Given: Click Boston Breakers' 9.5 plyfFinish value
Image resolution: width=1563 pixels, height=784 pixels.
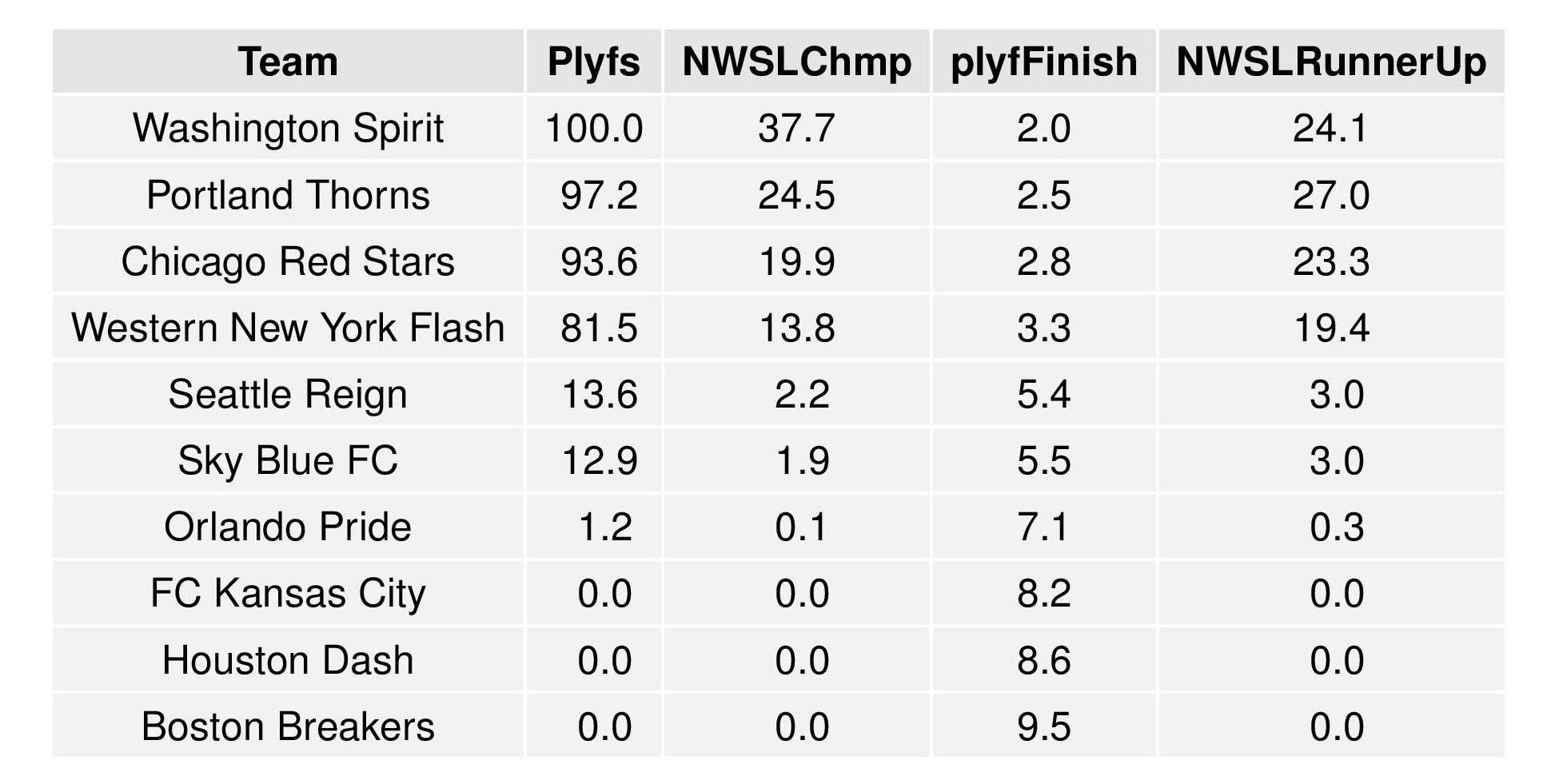Looking at the screenshot, I should click(x=1043, y=726).
